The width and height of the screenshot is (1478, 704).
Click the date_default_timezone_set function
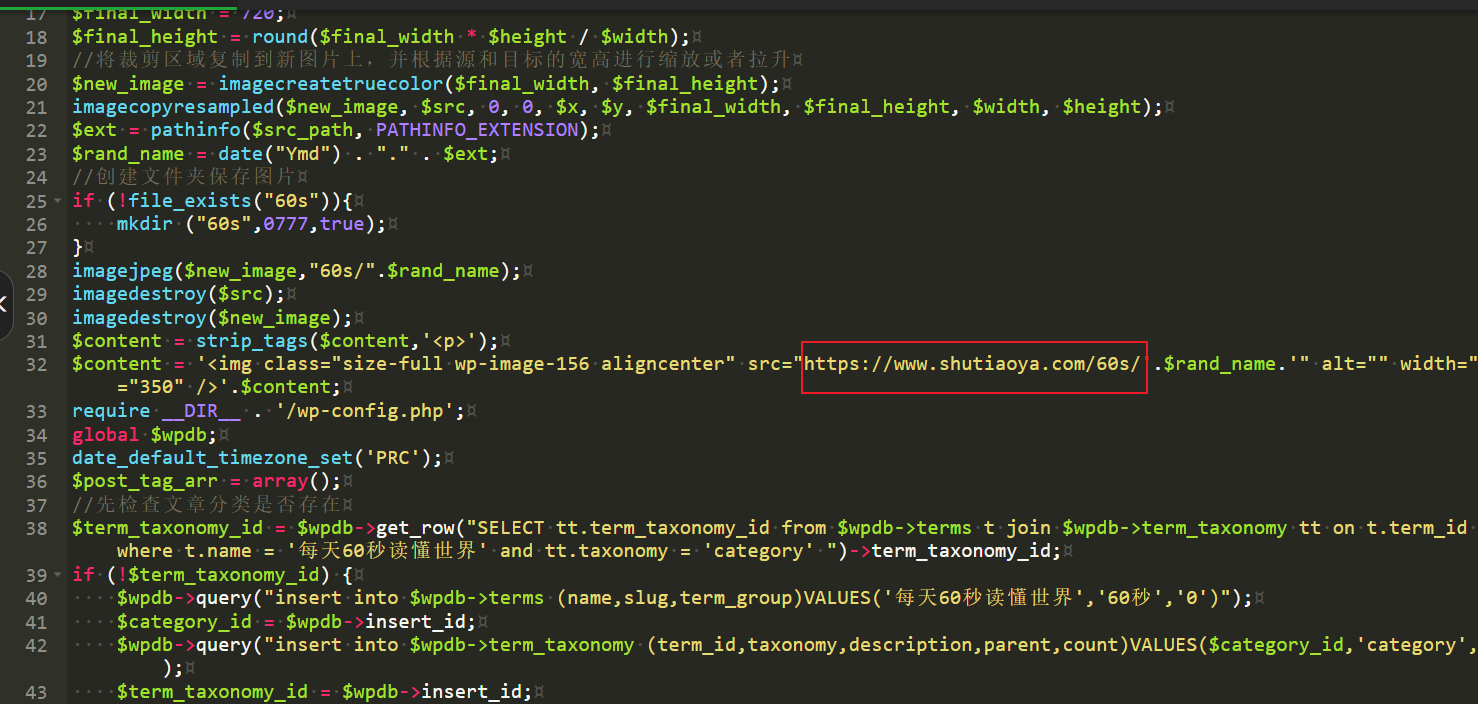(212, 458)
